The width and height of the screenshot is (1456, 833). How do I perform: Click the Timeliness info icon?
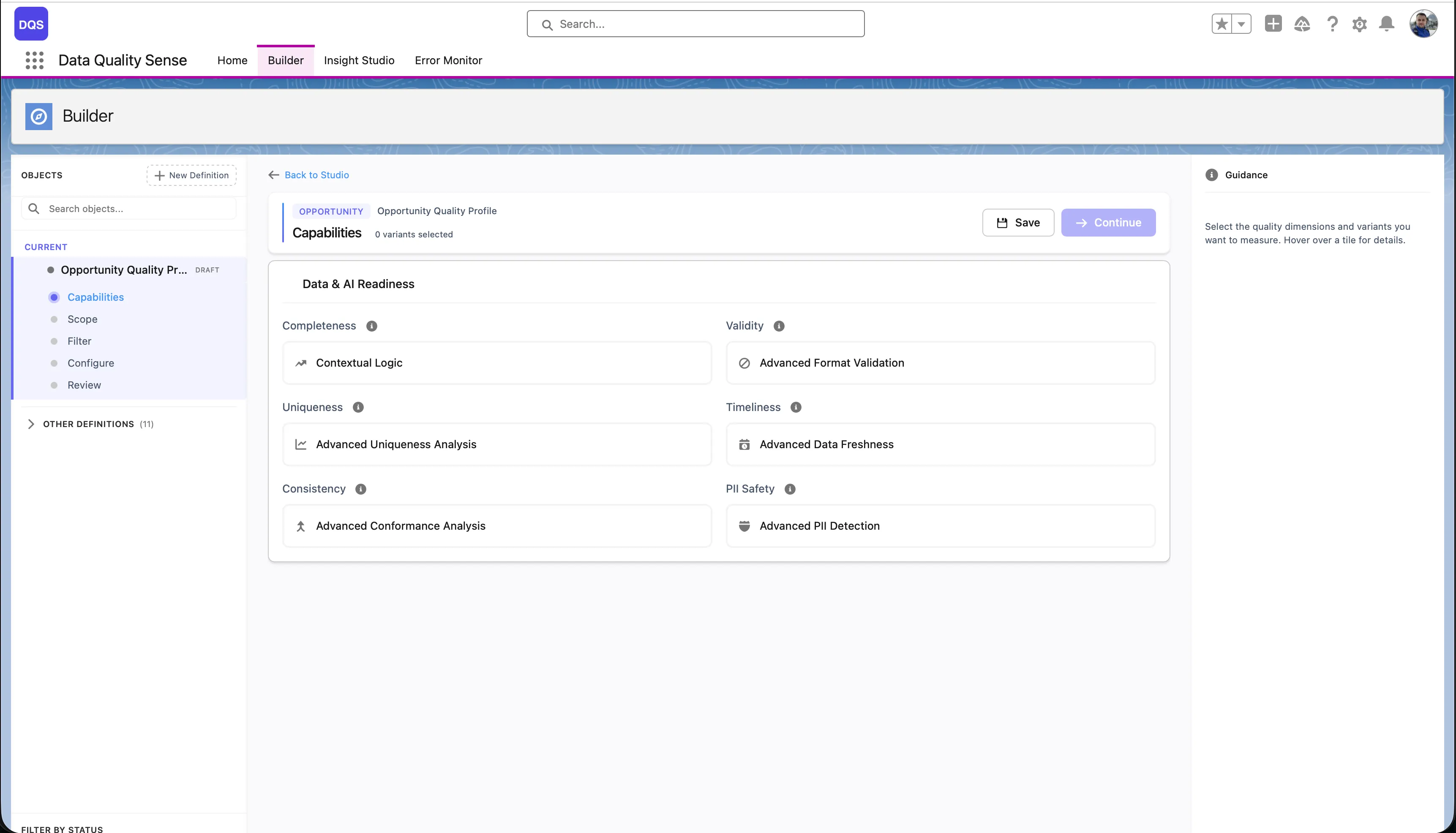tap(795, 407)
